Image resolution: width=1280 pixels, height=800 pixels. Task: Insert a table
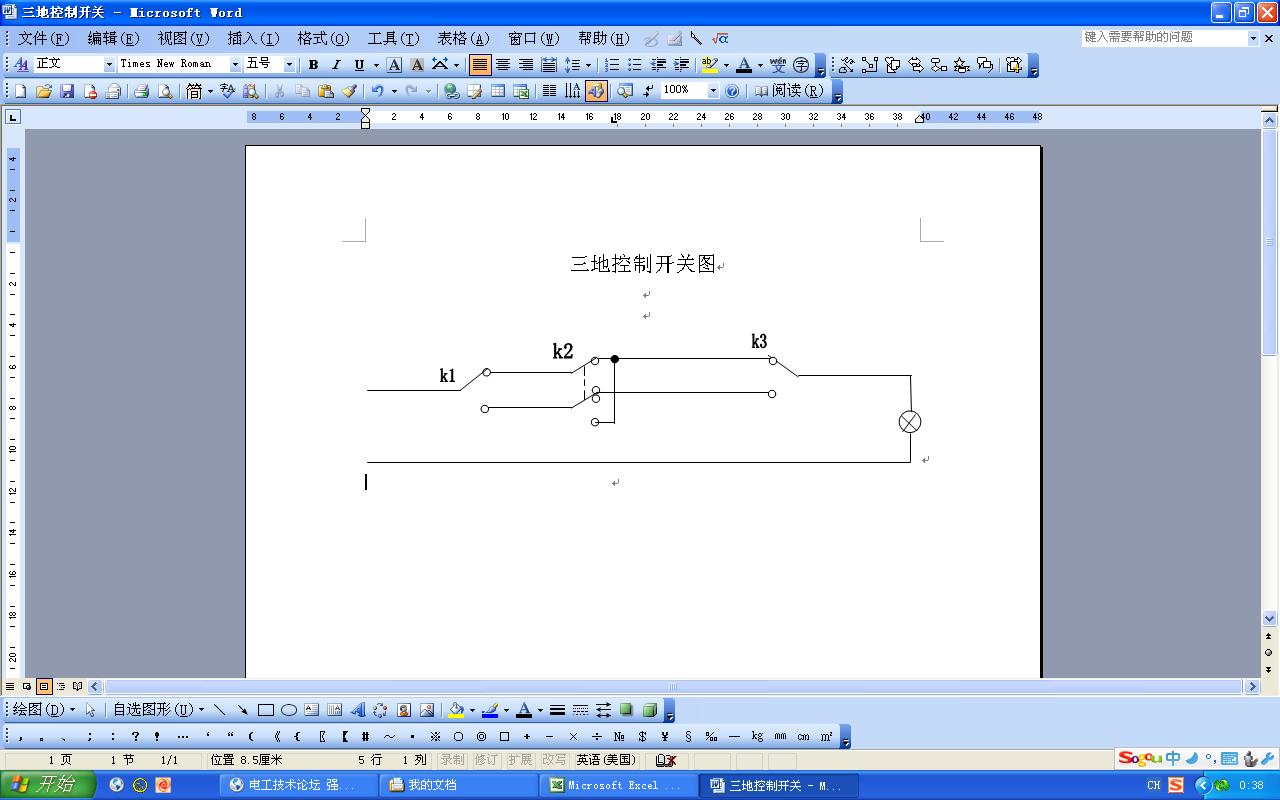point(497,91)
